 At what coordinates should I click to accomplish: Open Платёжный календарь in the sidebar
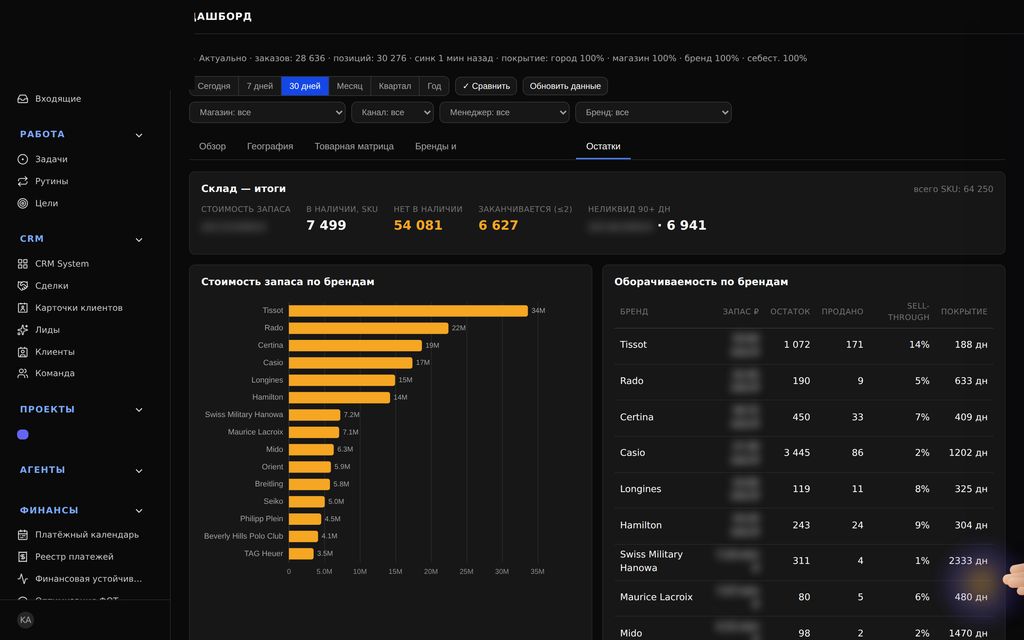[87, 535]
